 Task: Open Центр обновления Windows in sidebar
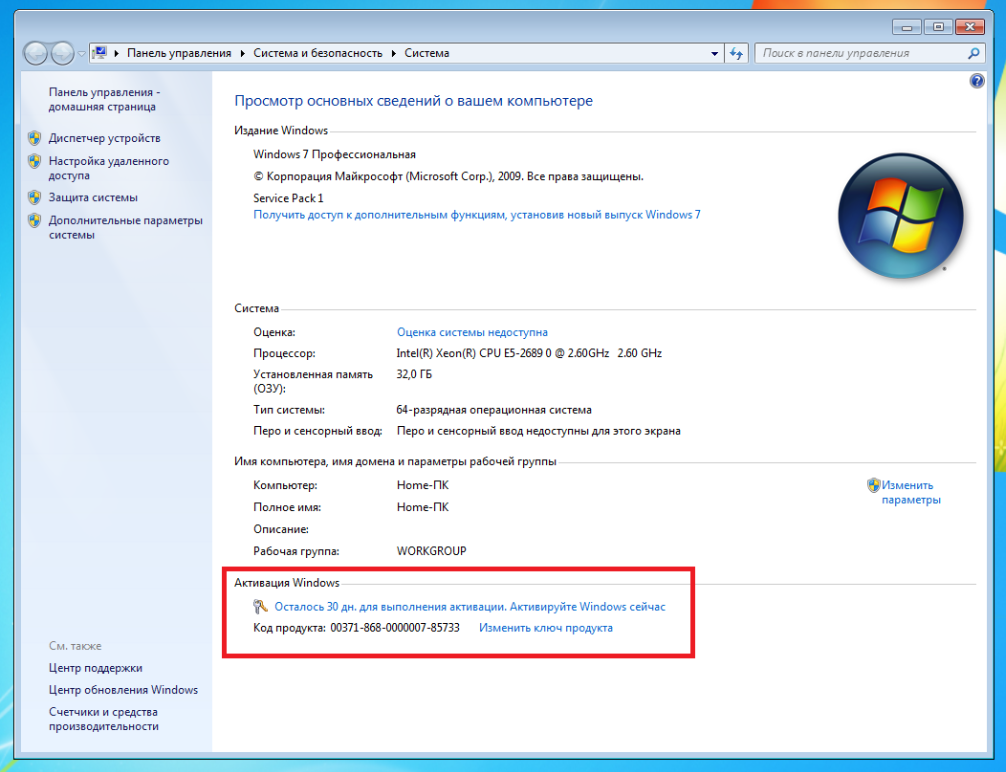[123, 690]
